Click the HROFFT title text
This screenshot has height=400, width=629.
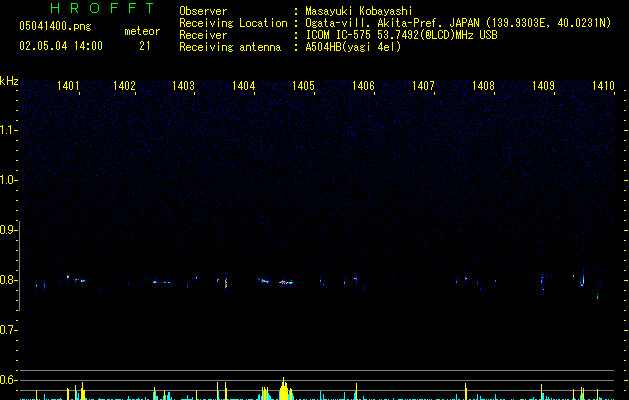[x=103, y=8]
